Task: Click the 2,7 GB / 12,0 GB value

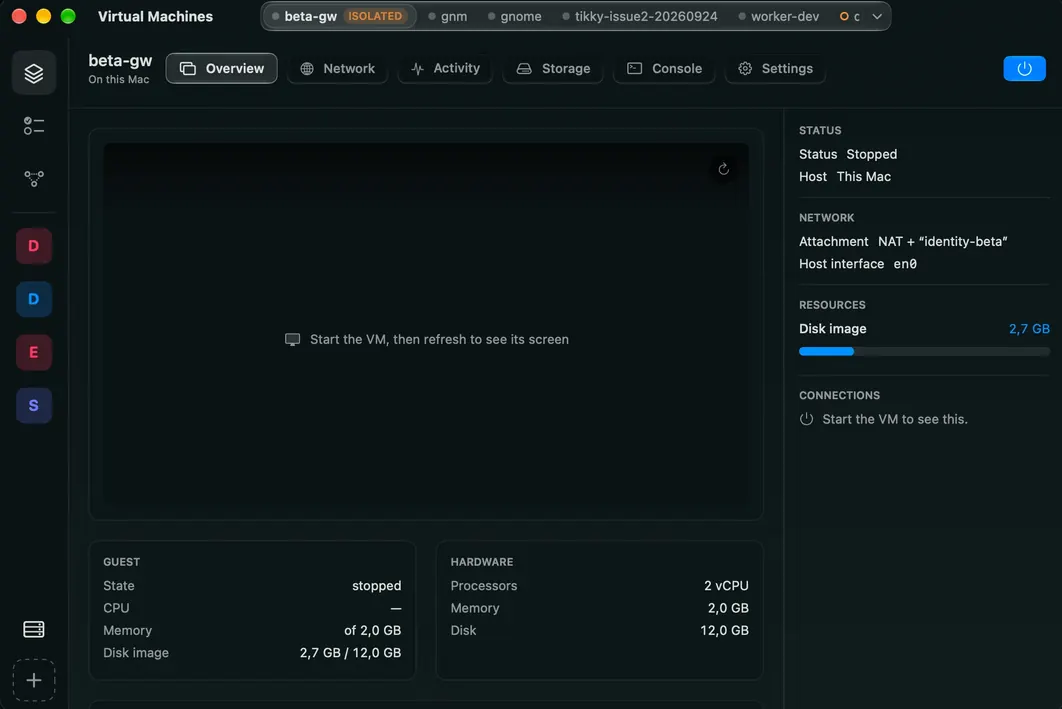Action: (x=350, y=653)
